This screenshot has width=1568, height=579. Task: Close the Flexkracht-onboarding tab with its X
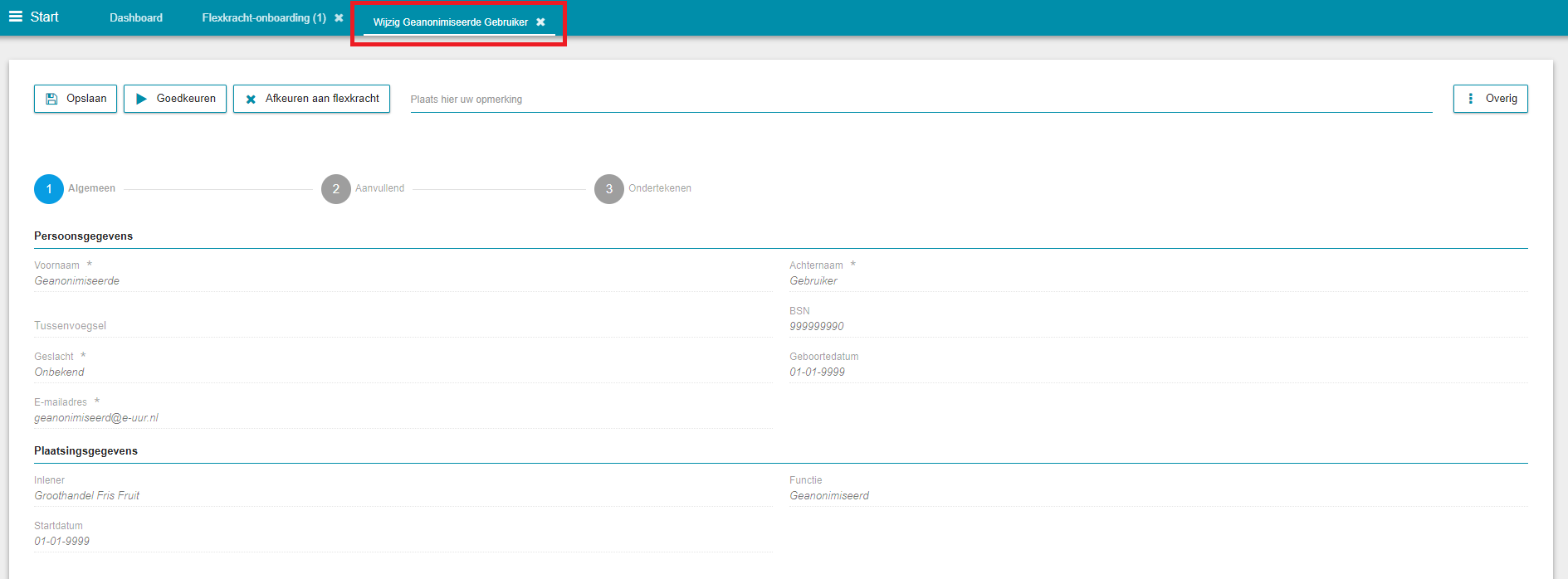click(x=339, y=17)
